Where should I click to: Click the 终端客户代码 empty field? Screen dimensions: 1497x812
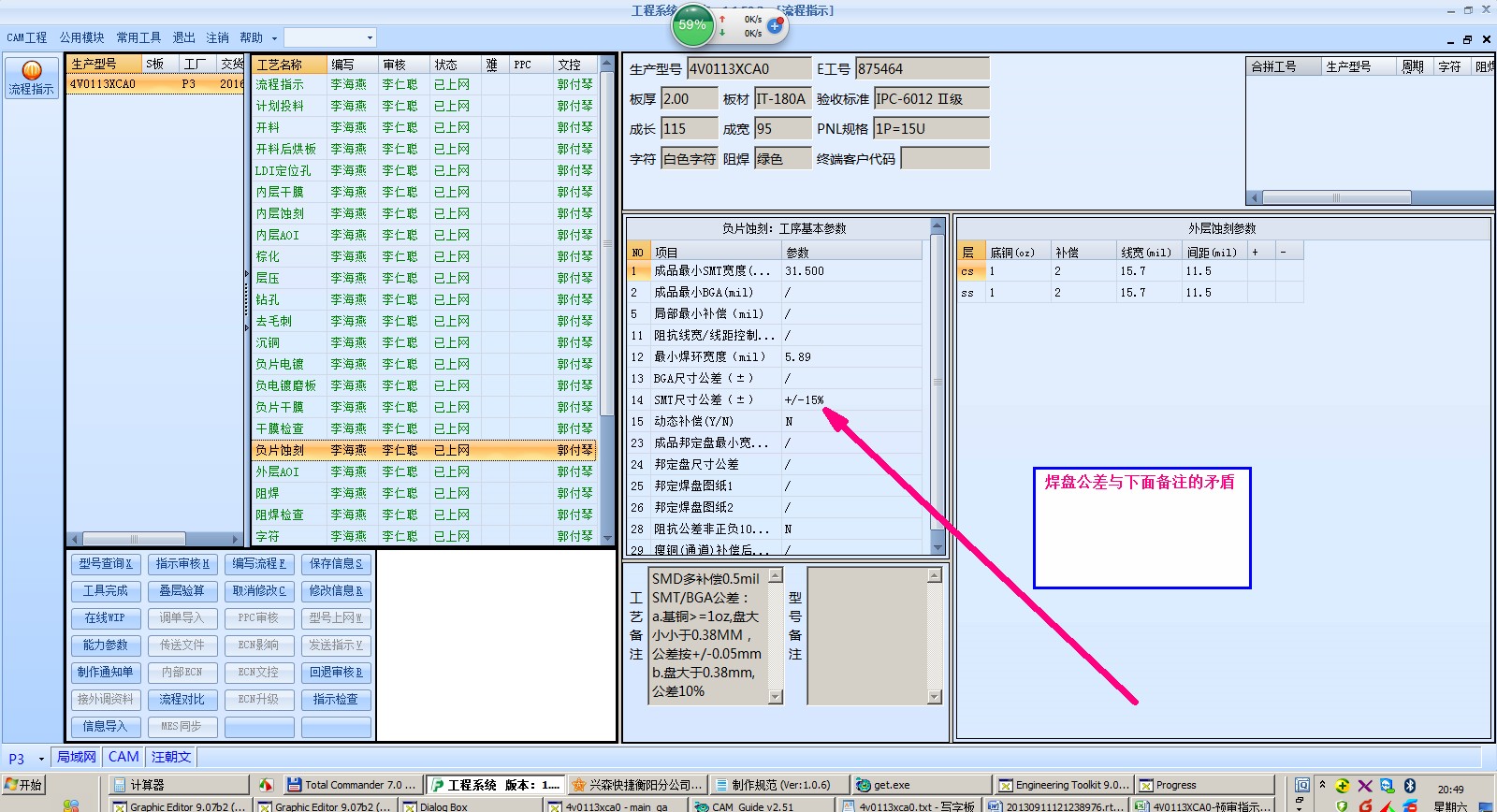point(945,159)
